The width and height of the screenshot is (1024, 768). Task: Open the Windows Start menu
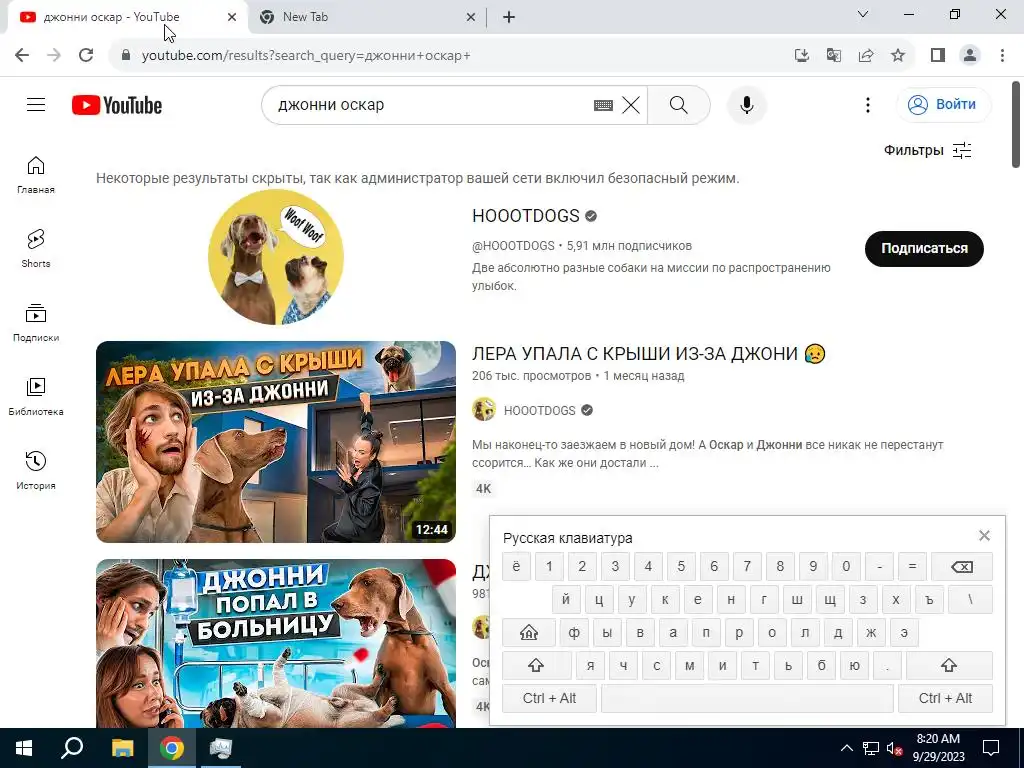coord(24,748)
